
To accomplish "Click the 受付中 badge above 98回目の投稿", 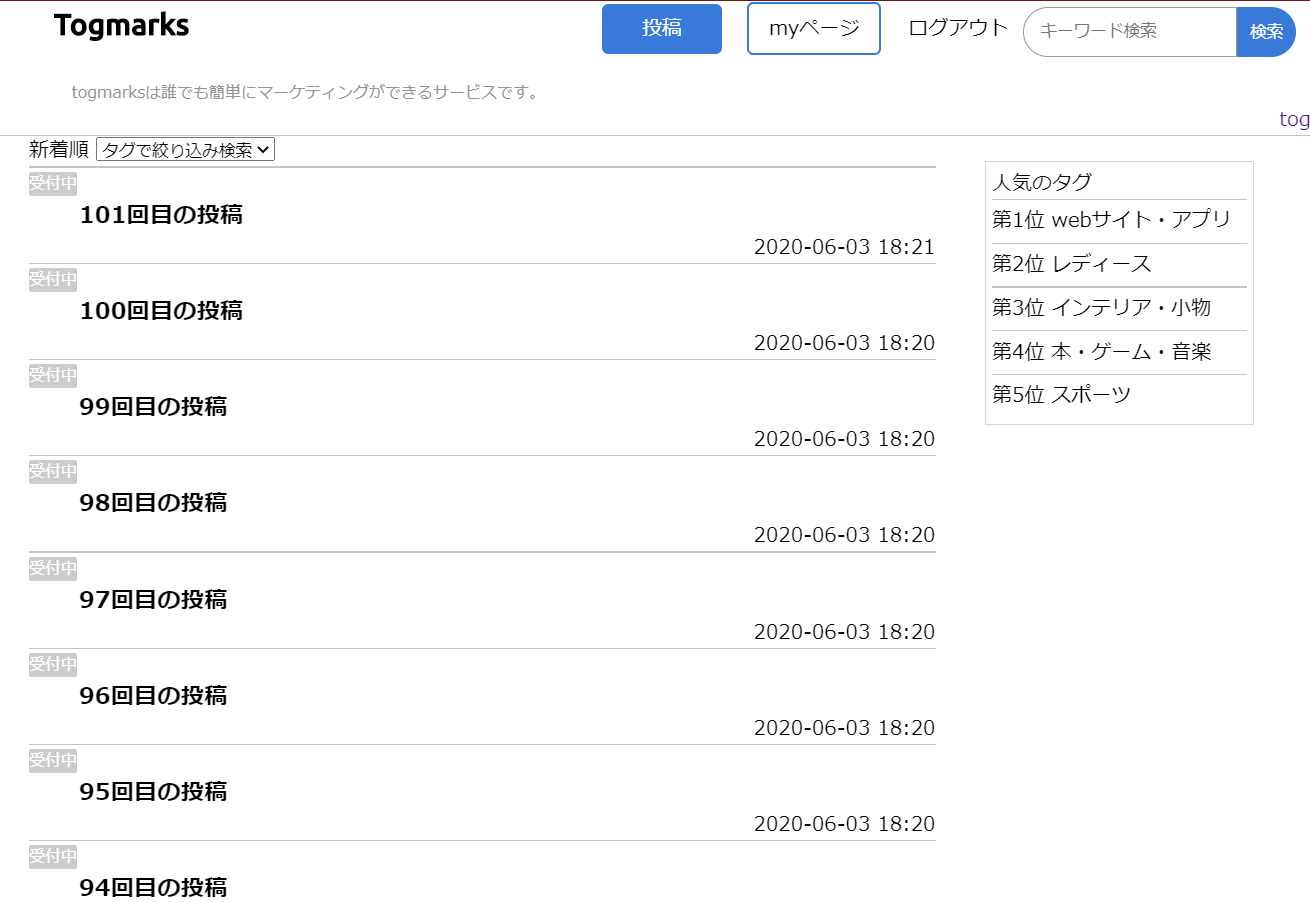I will (53, 471).
